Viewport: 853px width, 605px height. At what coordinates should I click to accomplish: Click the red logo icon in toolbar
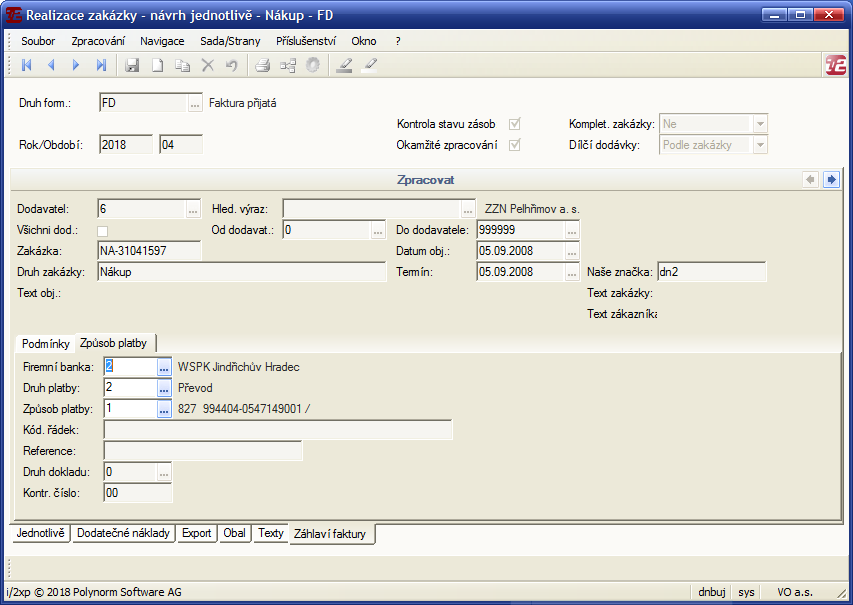[x=836, y=65]
